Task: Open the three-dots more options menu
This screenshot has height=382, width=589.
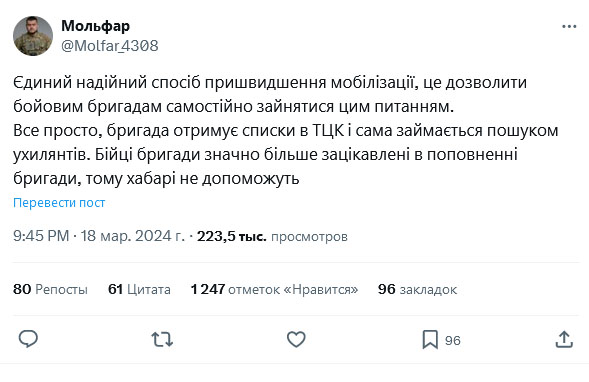Action: tap(569, 26)
